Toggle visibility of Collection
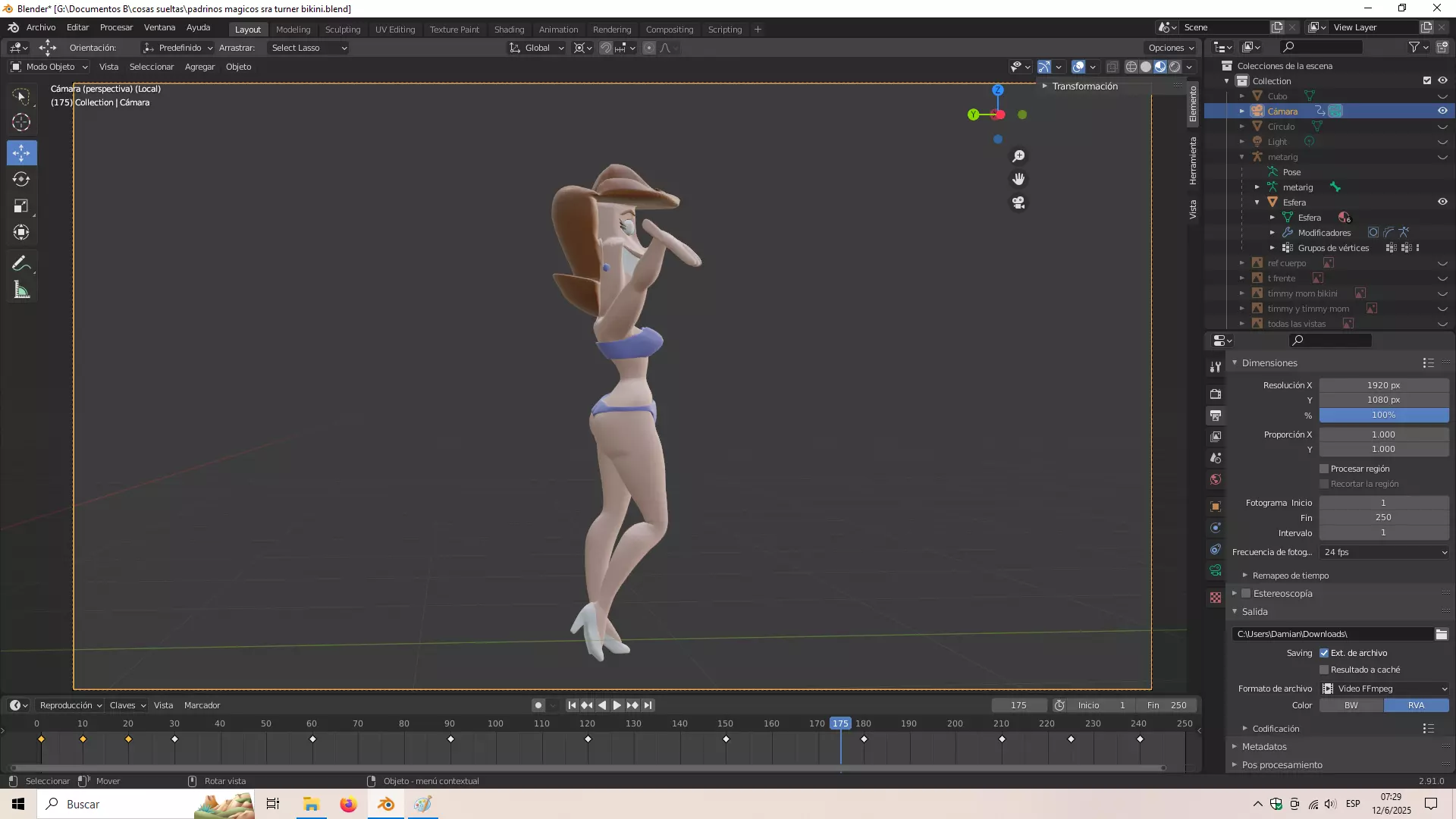This screenshot has width=1456, height=819. pyautogui.click(x=1442, y=80)
